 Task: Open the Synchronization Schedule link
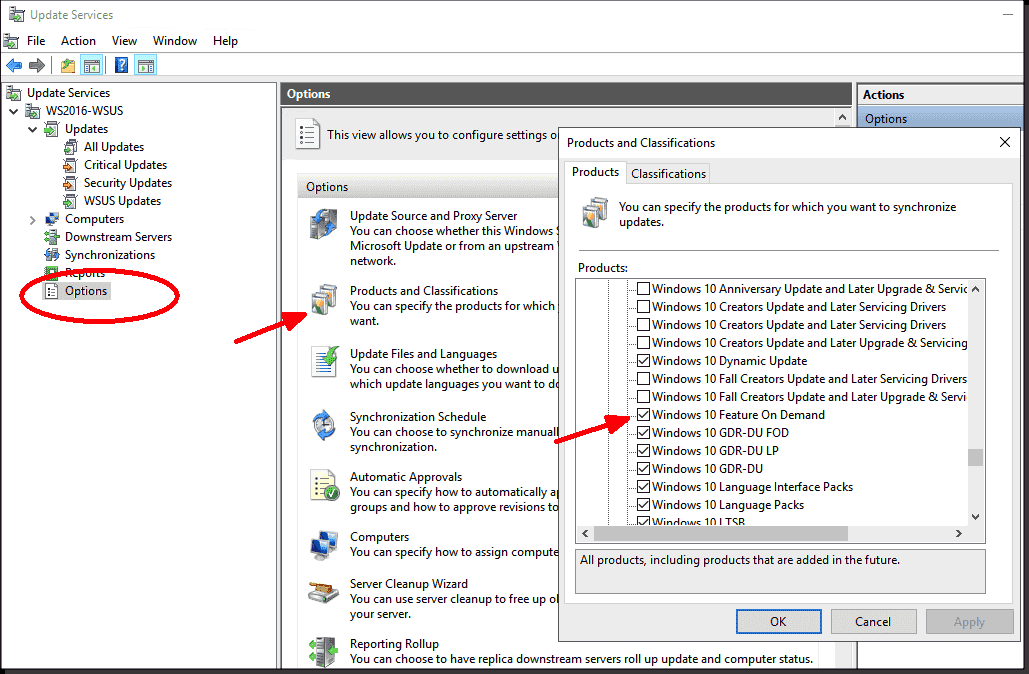[418, 417]
